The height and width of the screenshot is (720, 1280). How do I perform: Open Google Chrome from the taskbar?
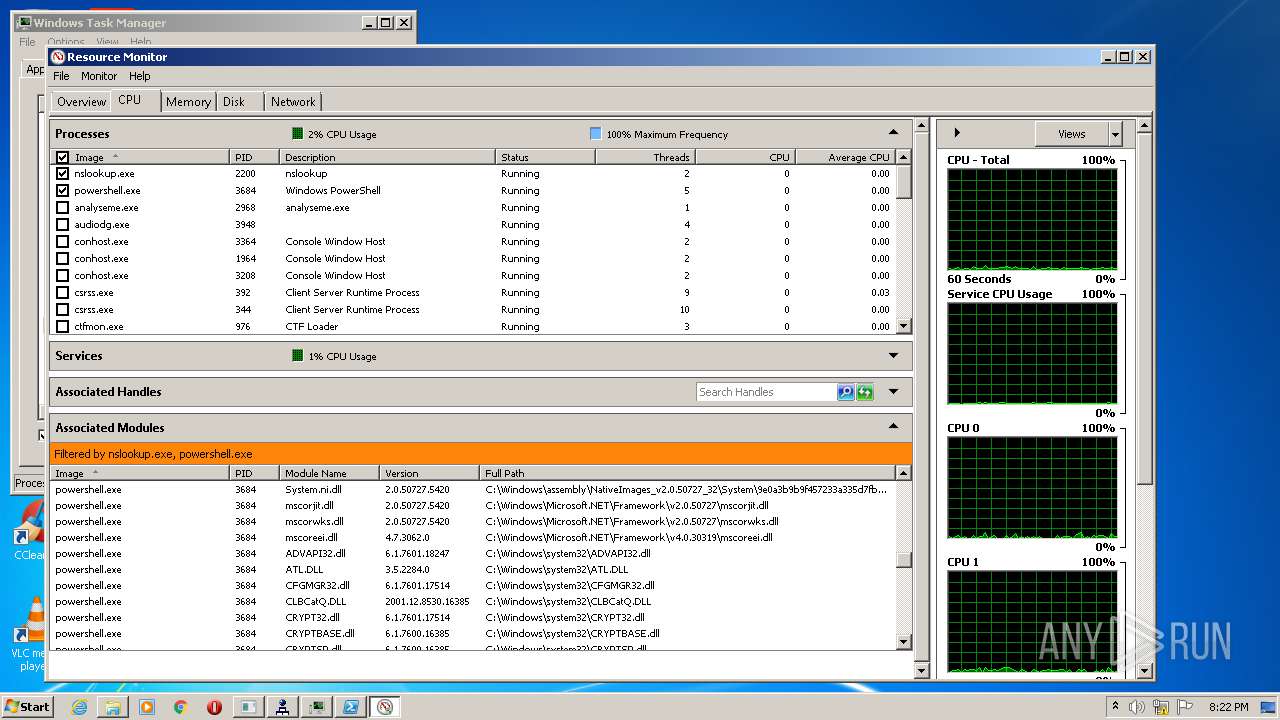pos(181,707)
